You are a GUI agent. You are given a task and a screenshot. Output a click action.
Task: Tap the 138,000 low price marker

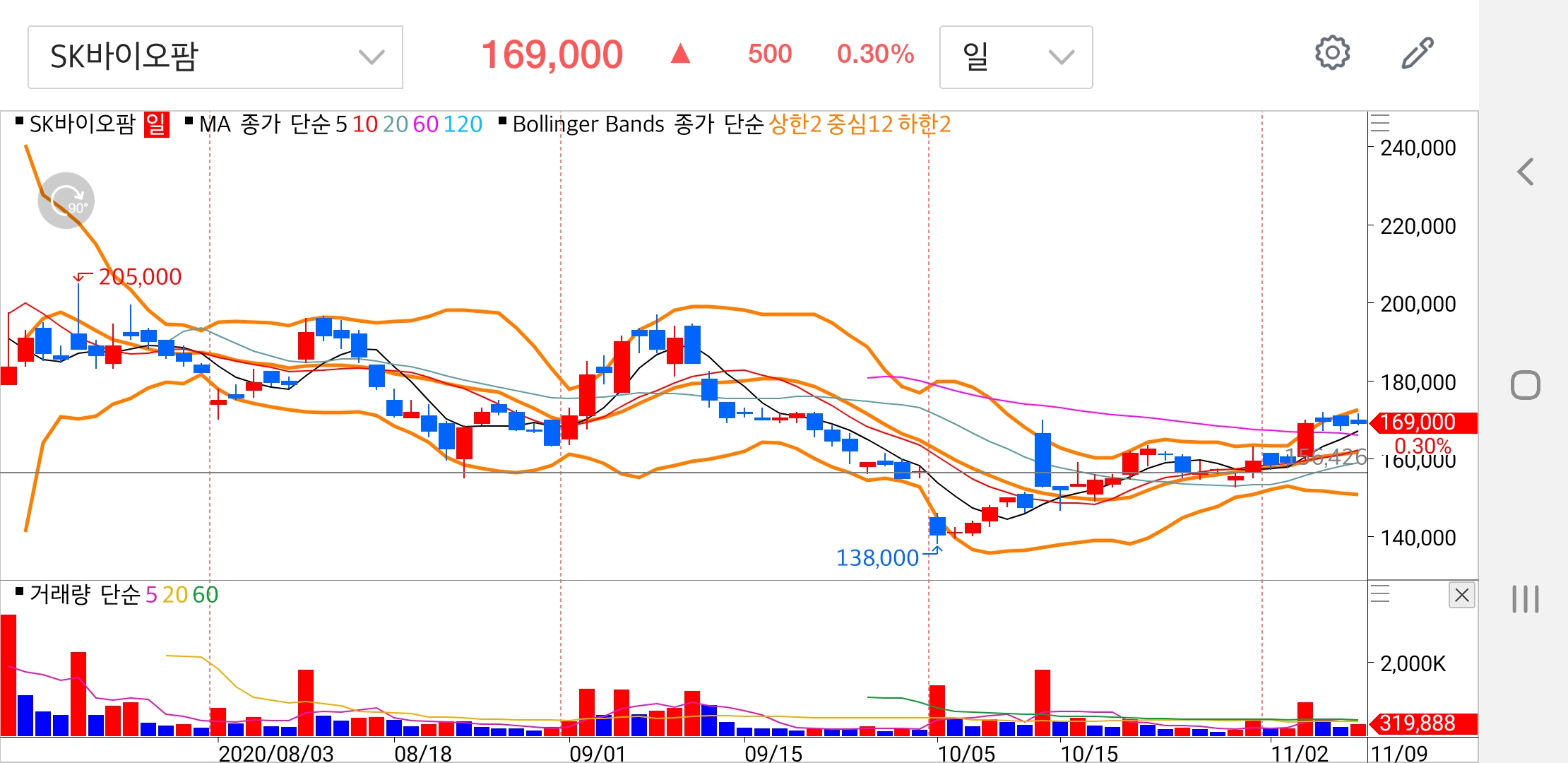(x=877, y=558)
